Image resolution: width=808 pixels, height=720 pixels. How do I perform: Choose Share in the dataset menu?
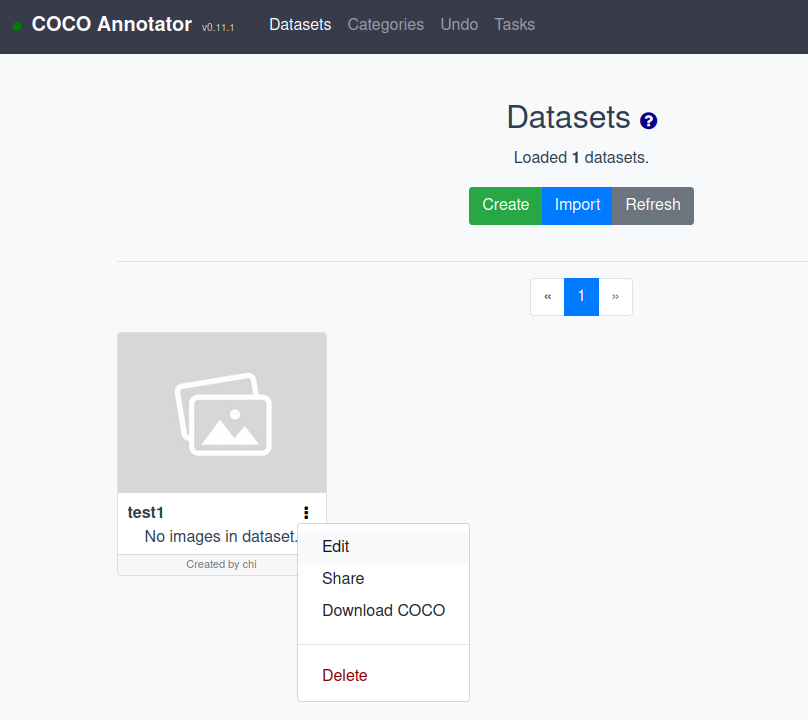(x=383, y=578)
